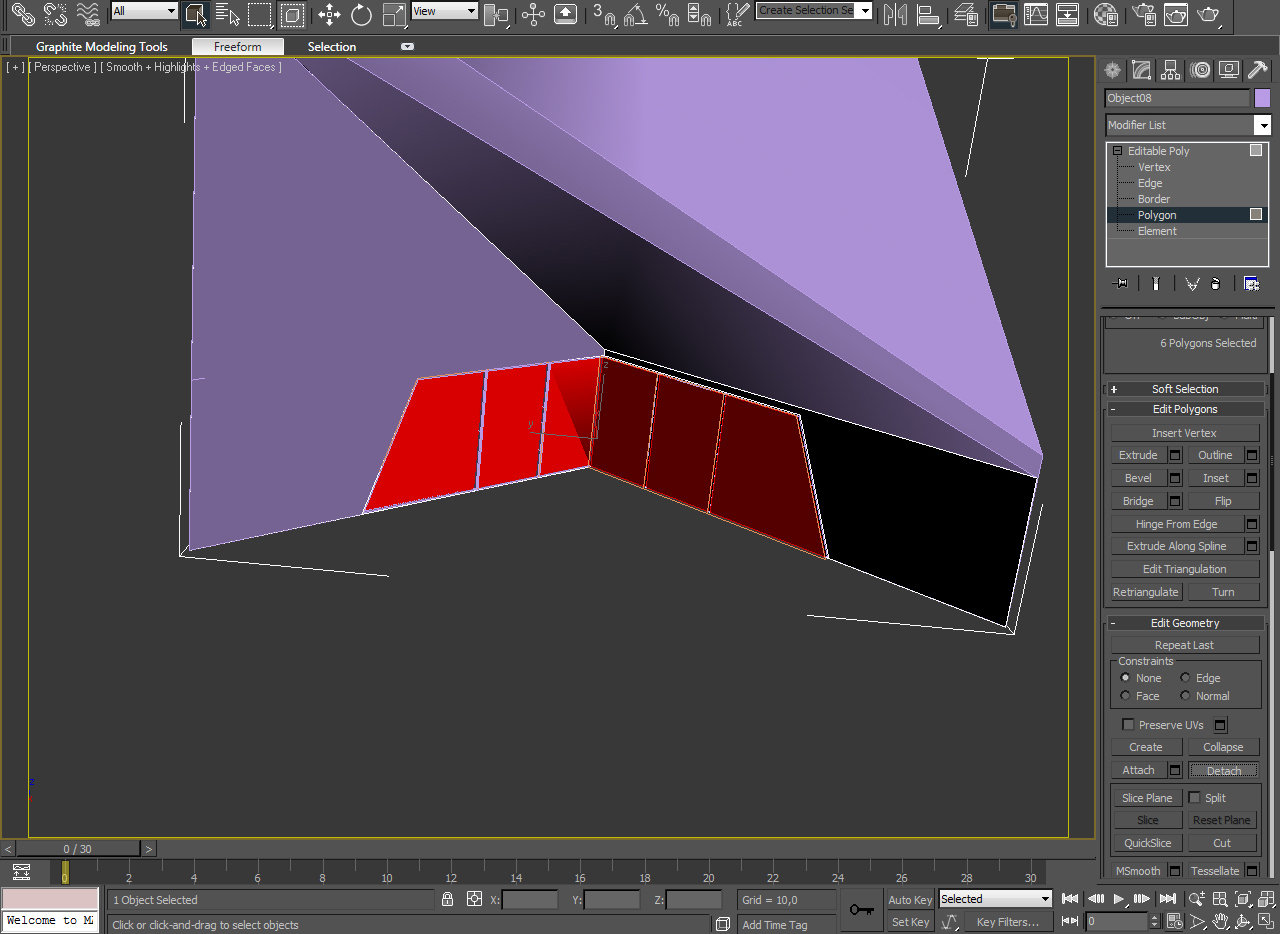Viewport: 1280px width, 934px height.
Task: Click the Extrude button
Action: (1138, 455)
